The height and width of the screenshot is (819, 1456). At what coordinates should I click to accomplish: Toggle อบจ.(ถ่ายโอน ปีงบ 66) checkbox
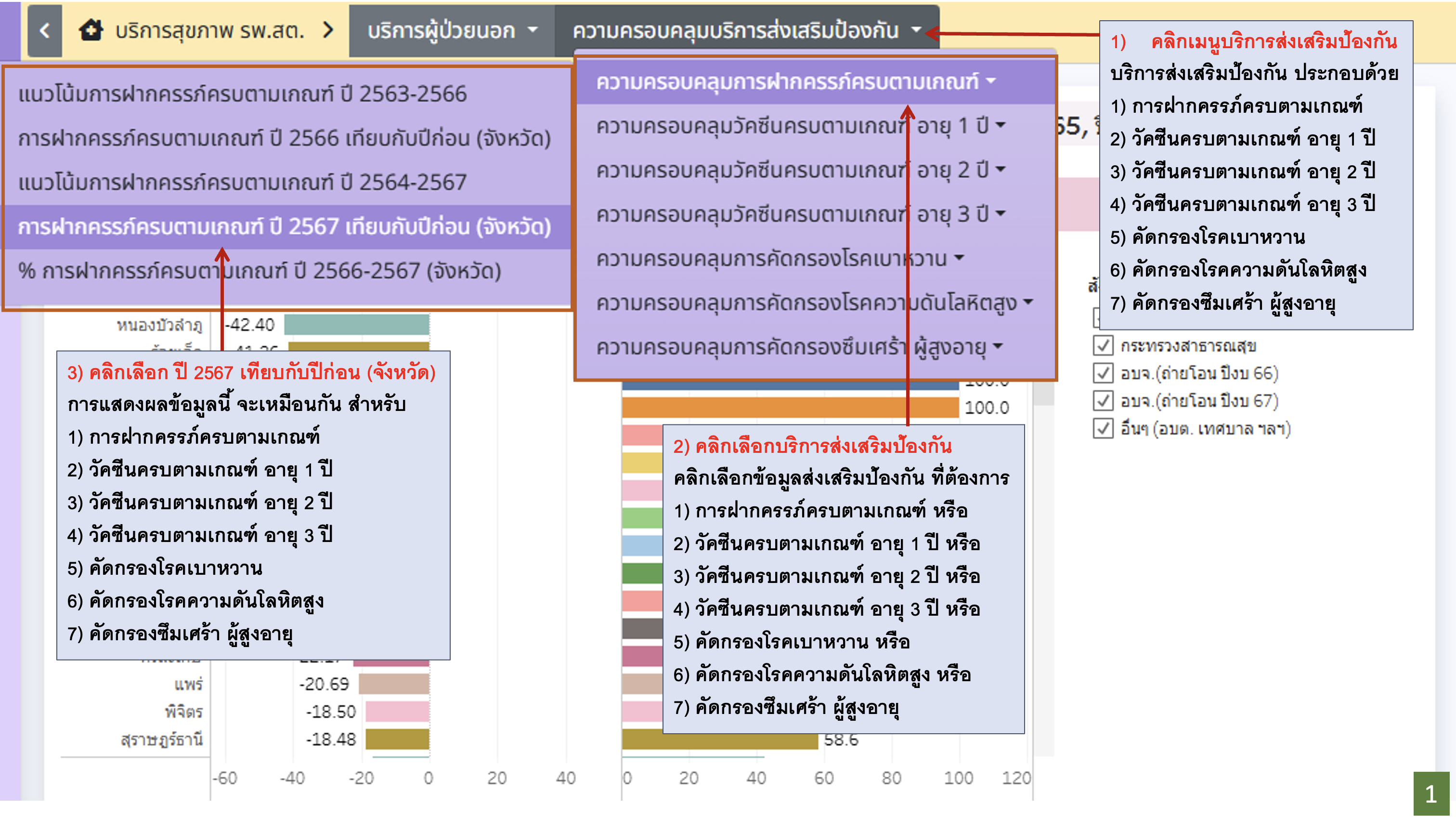pos(1103,373)
